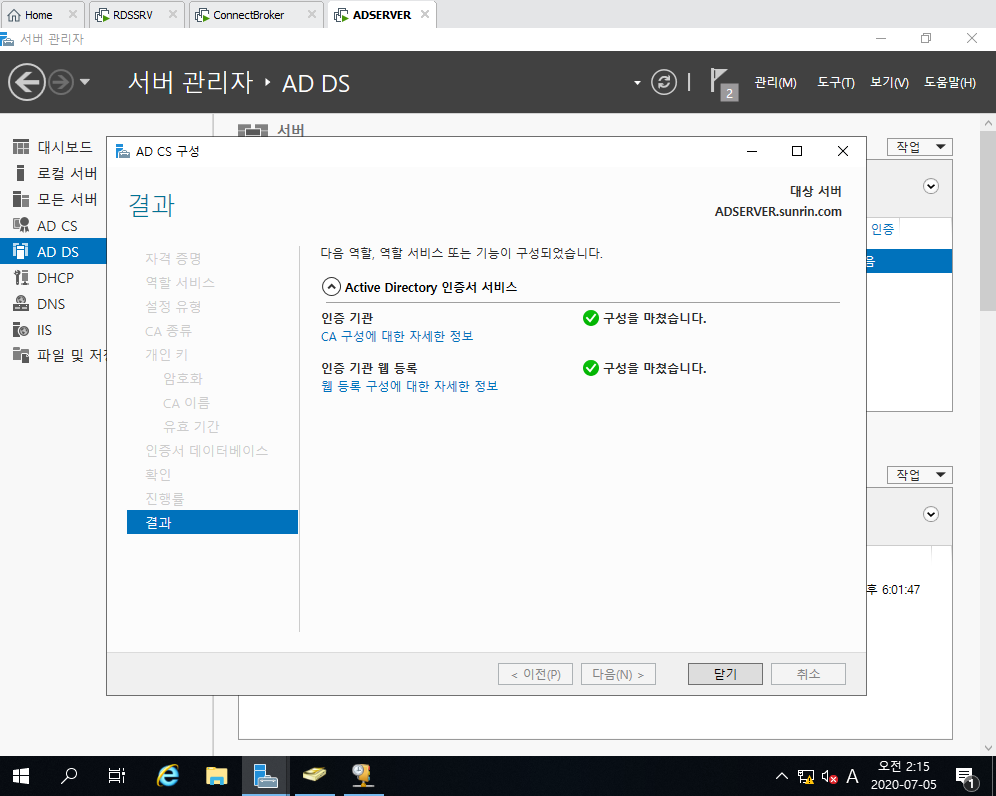Open the 도구(T) menu

point(835,83)
